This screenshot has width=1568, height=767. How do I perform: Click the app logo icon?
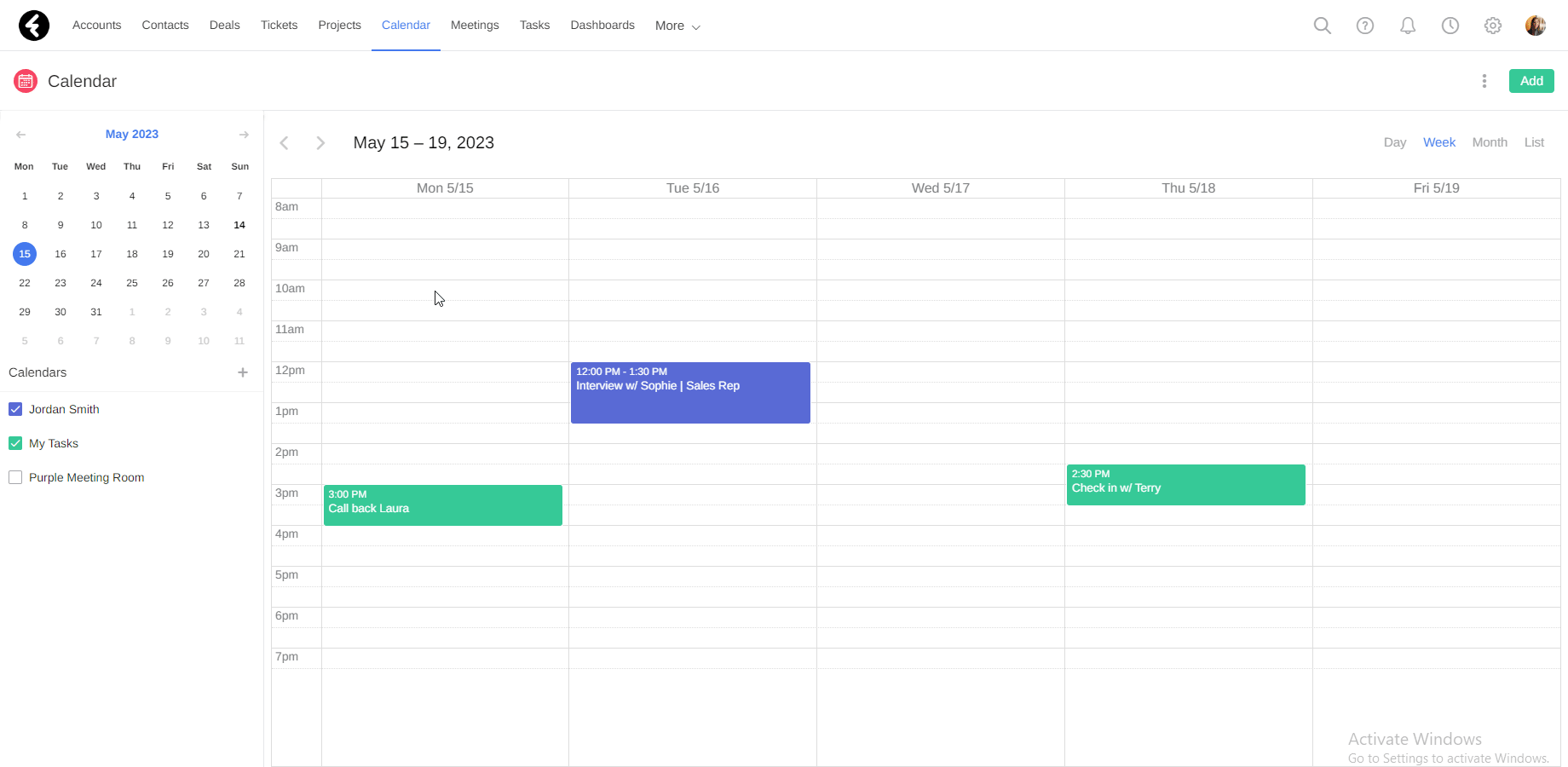(34, 26)
